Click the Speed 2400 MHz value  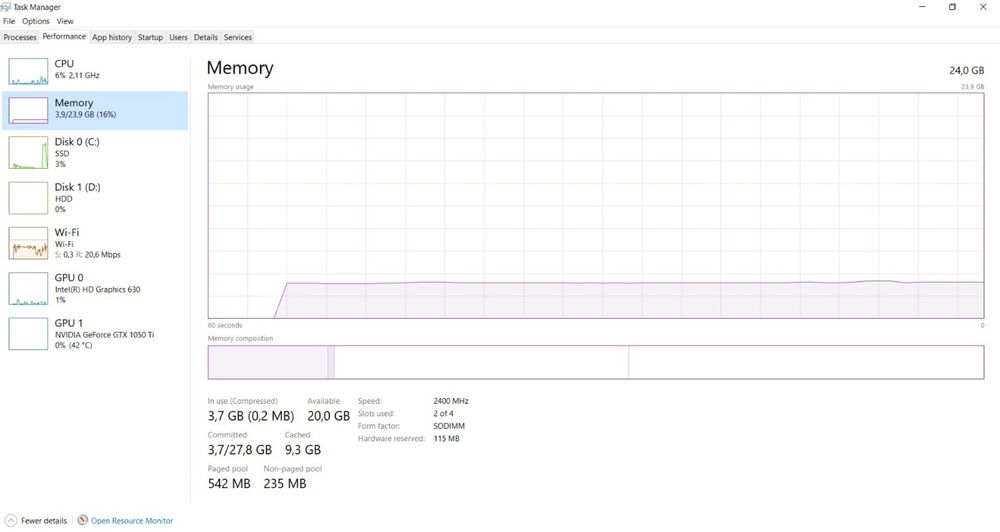451,401
